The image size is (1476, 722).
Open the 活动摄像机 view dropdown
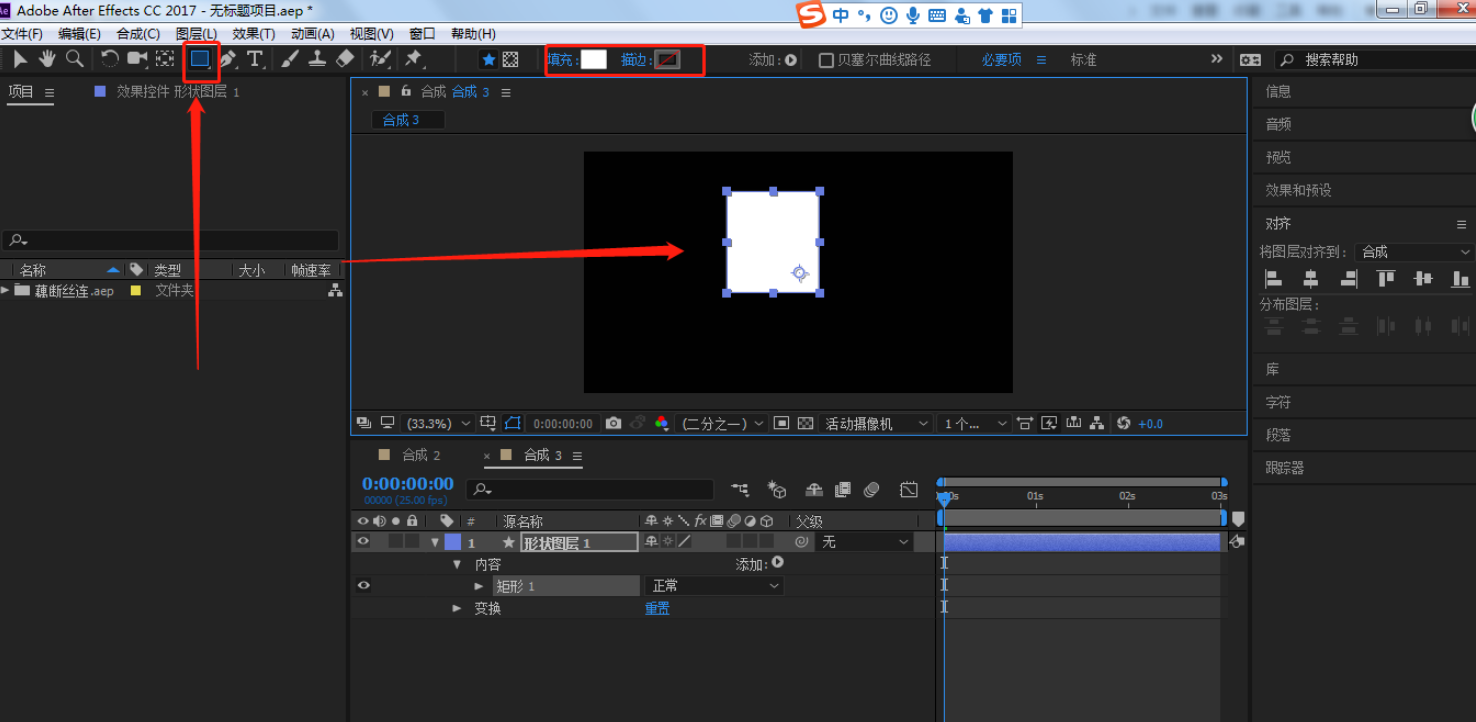pos(876,424)
